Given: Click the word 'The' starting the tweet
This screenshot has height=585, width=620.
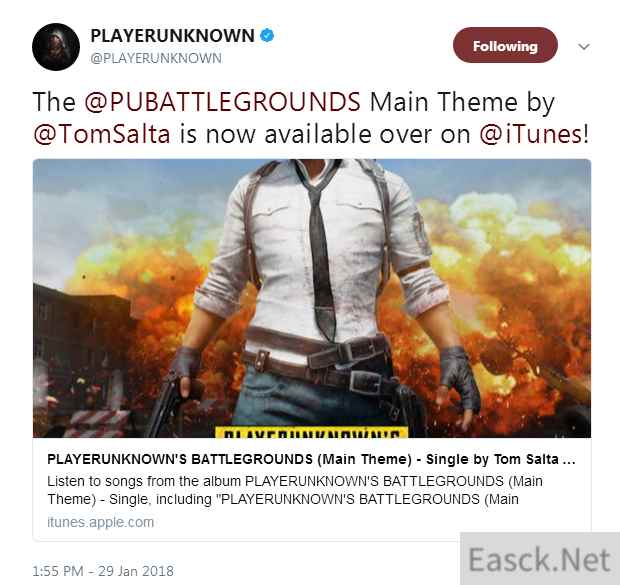Looking at the screenshot, I should (54, 102).
